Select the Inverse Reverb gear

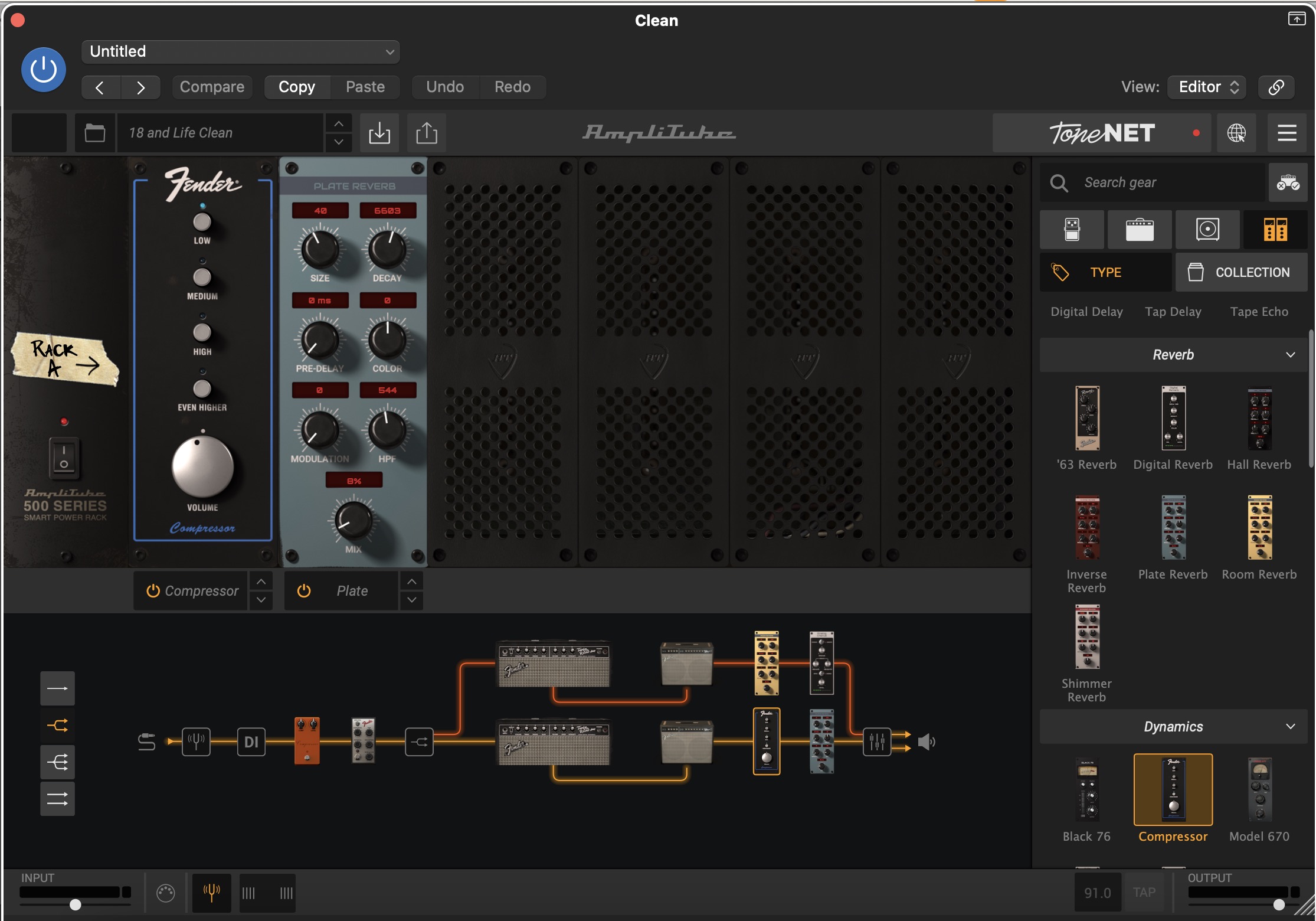click(x=1087, y=544)
